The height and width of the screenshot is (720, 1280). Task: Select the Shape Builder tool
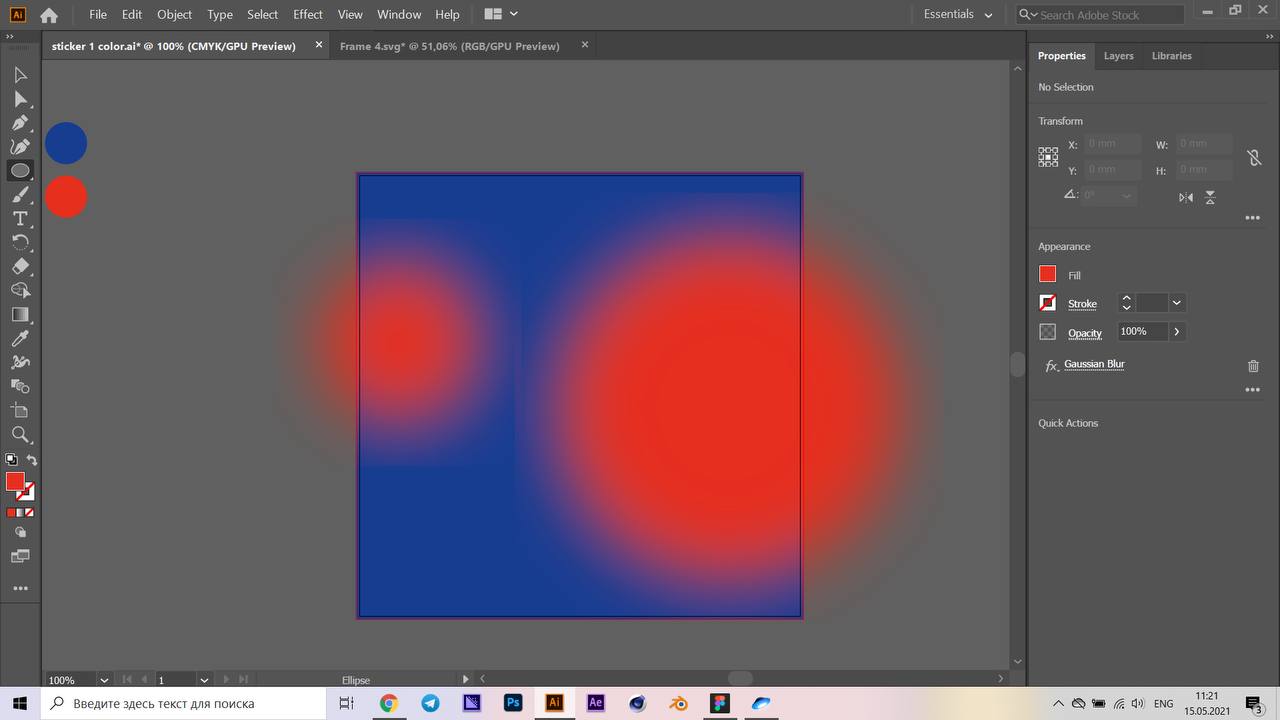click(x=20, y=291)
